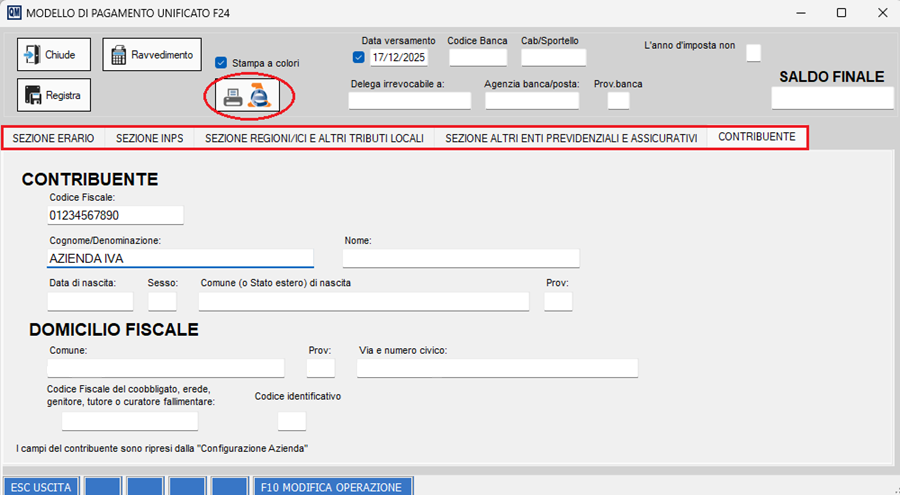This screenshot has height=495, width=900.
Task: Open the Sezione Erario tab
Action: tap(53, 138)
